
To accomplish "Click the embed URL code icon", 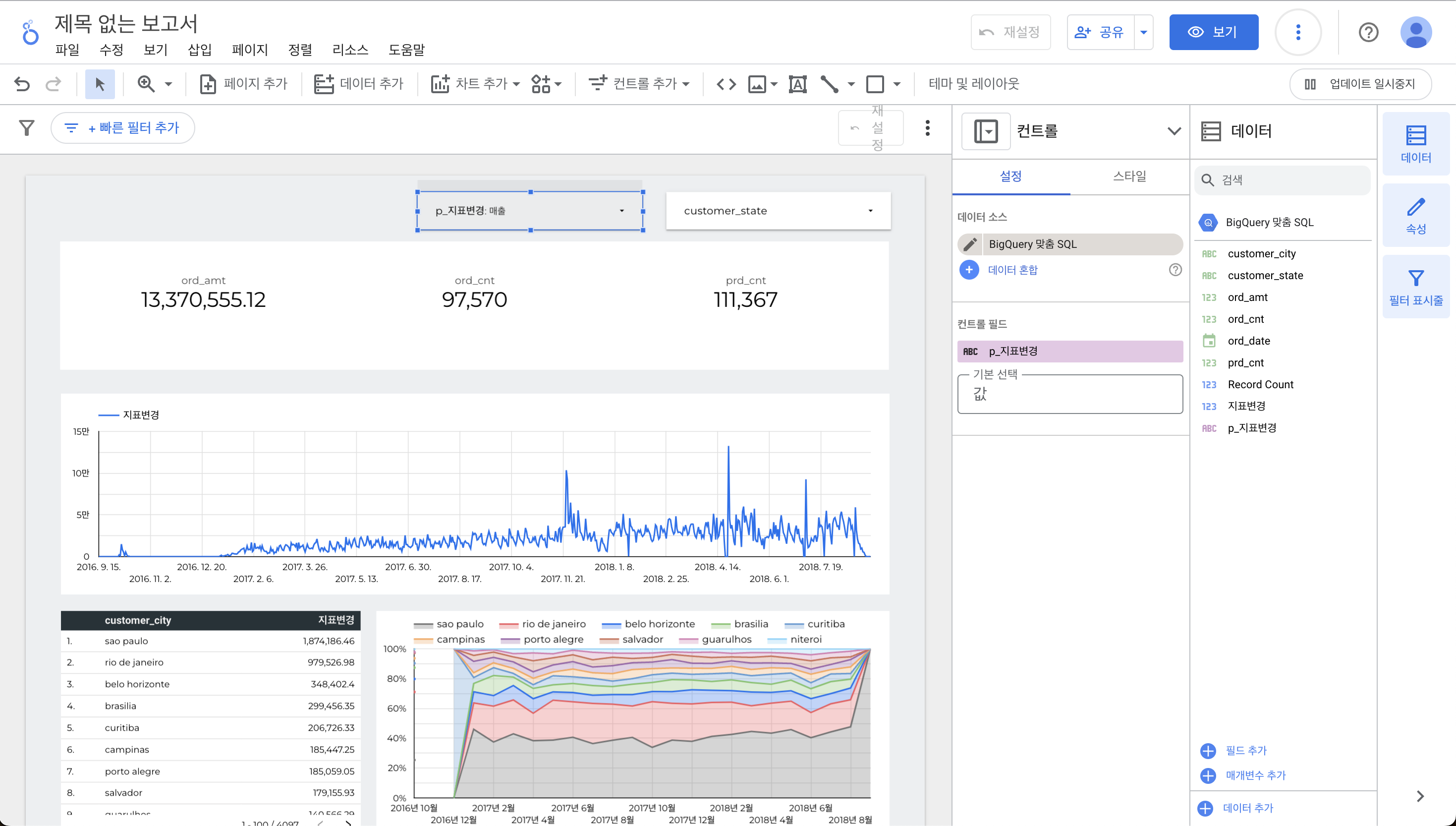I will tap(727, 84).
